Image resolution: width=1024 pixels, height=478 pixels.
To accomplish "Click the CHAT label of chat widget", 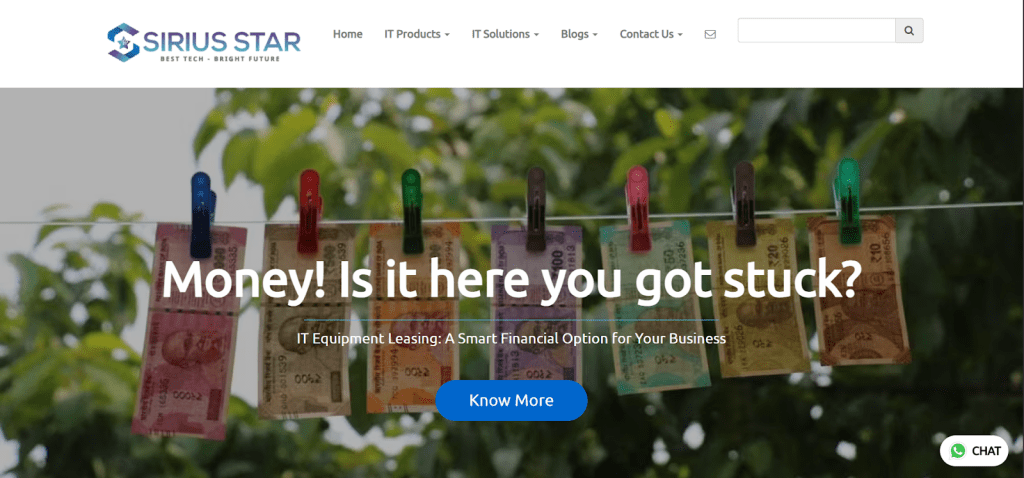I will [986, 451].
